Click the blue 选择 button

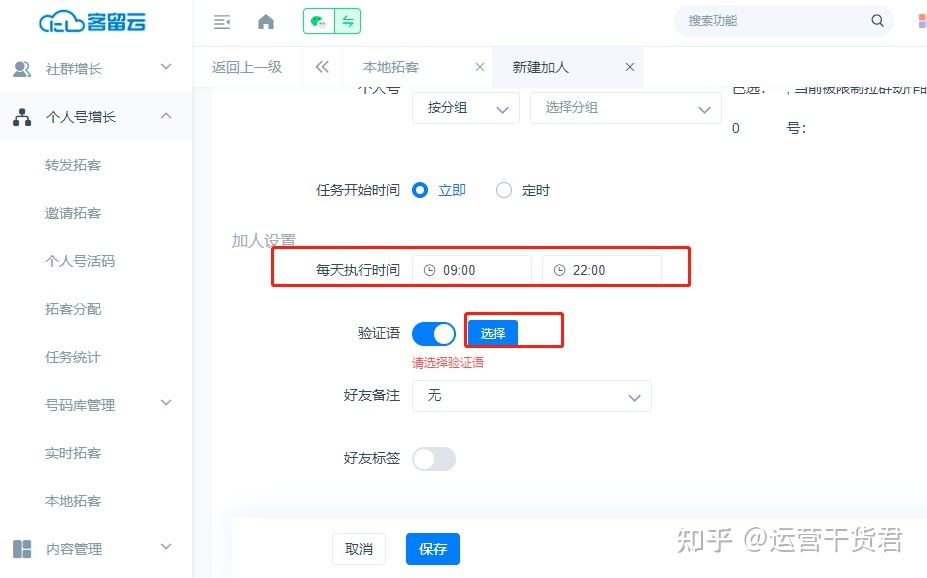point(492,333)
